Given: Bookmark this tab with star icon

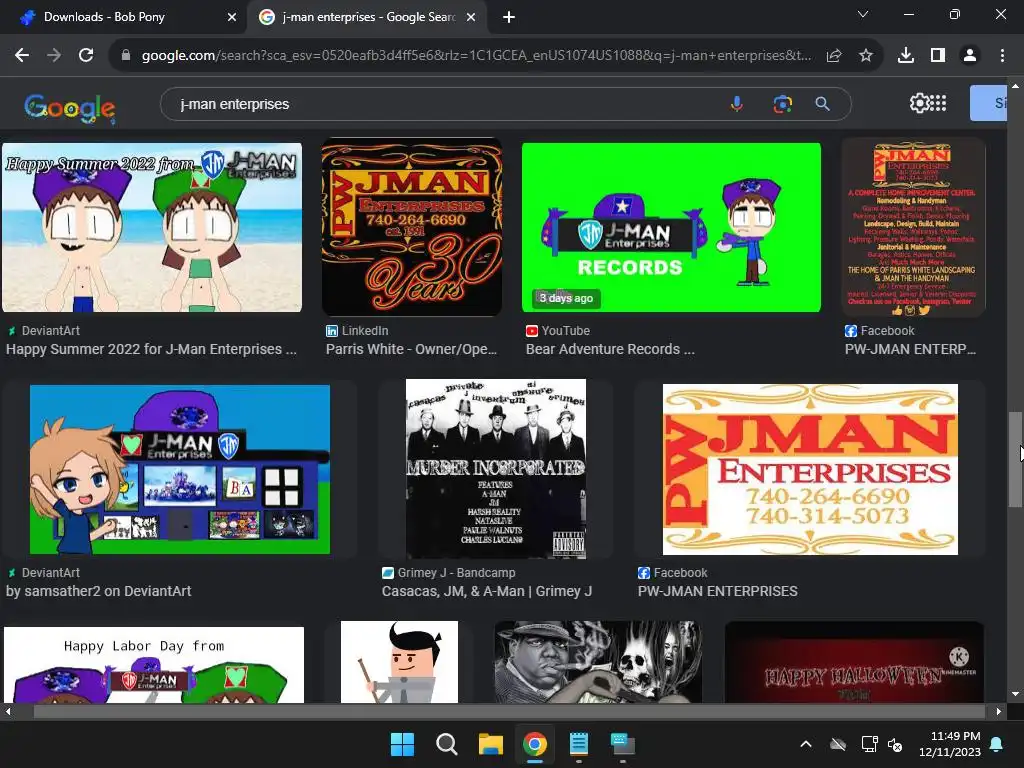Looking at the screenshot, I should tap(866, 56).
